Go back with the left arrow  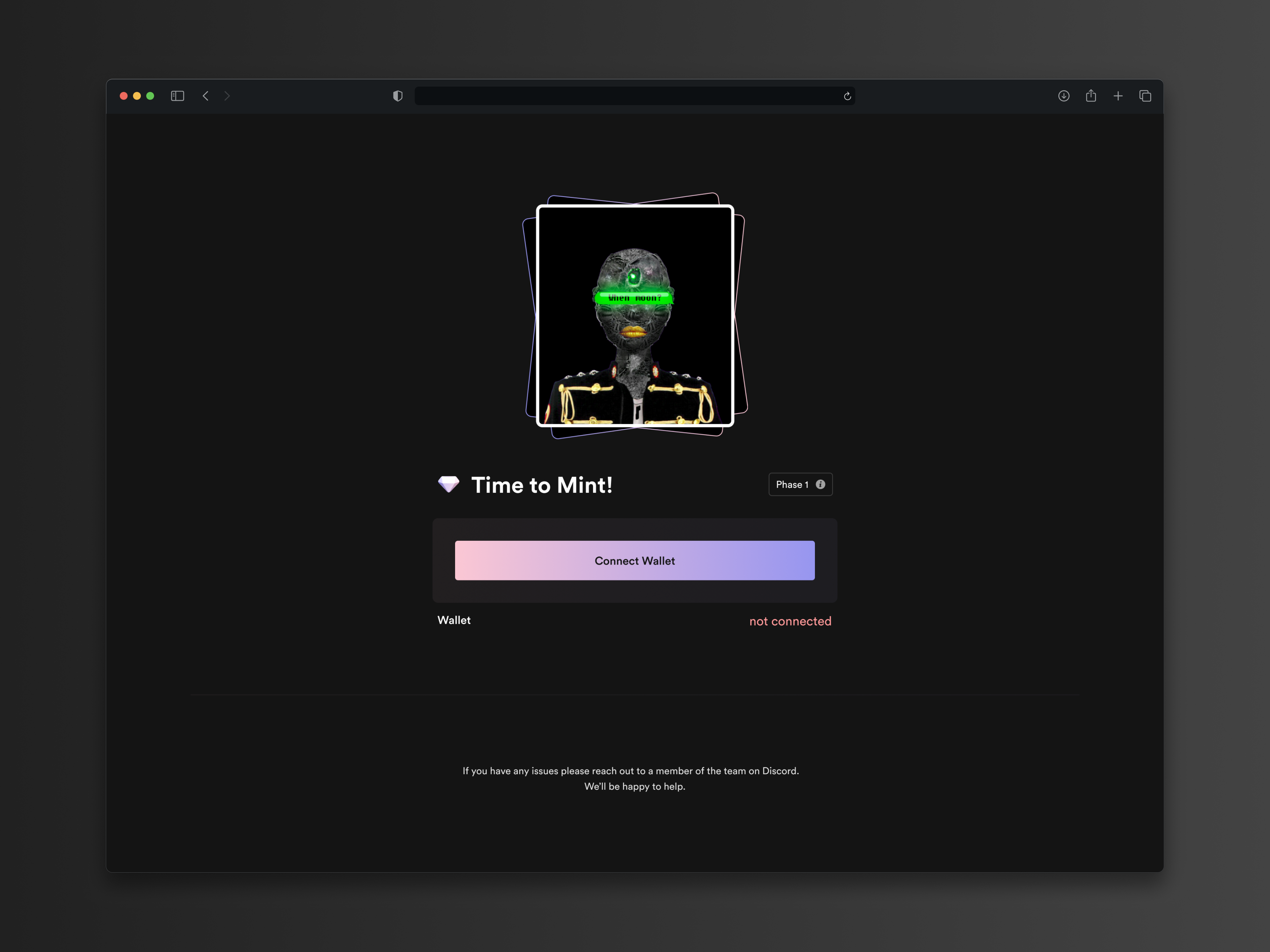205,96
